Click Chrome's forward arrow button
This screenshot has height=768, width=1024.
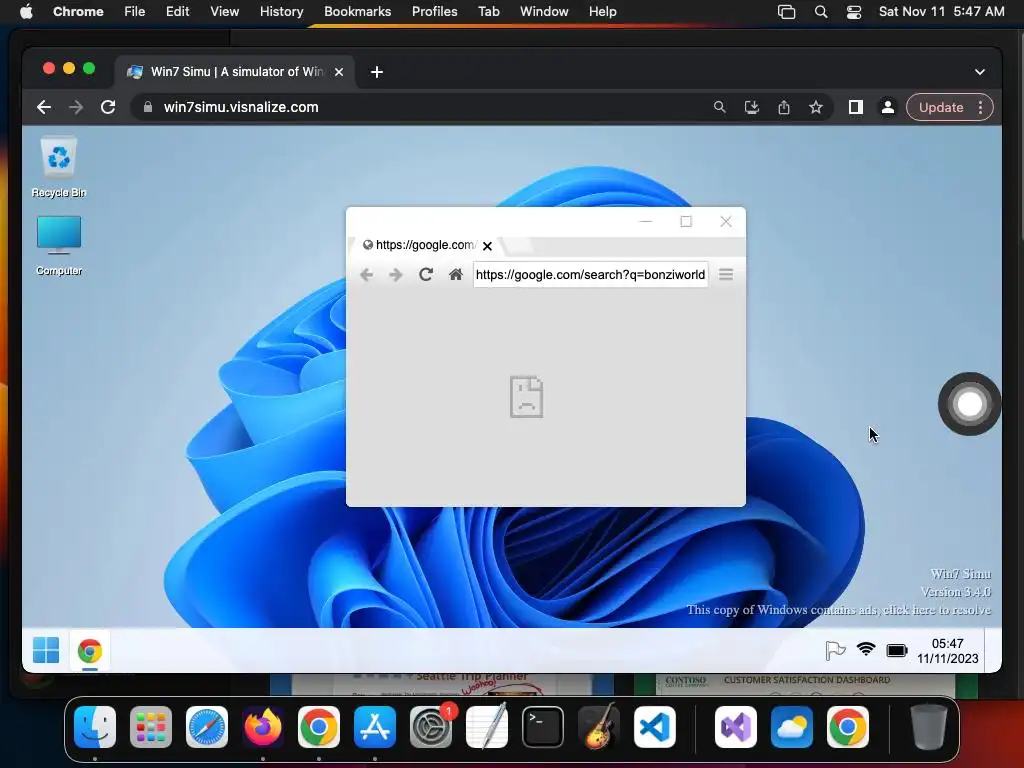tap(76, 107)
